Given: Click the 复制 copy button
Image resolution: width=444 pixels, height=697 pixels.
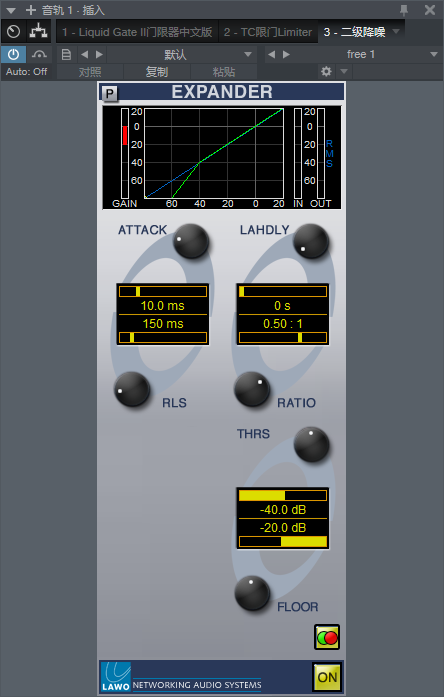Looking at the screenshot, I should [157, 72].
